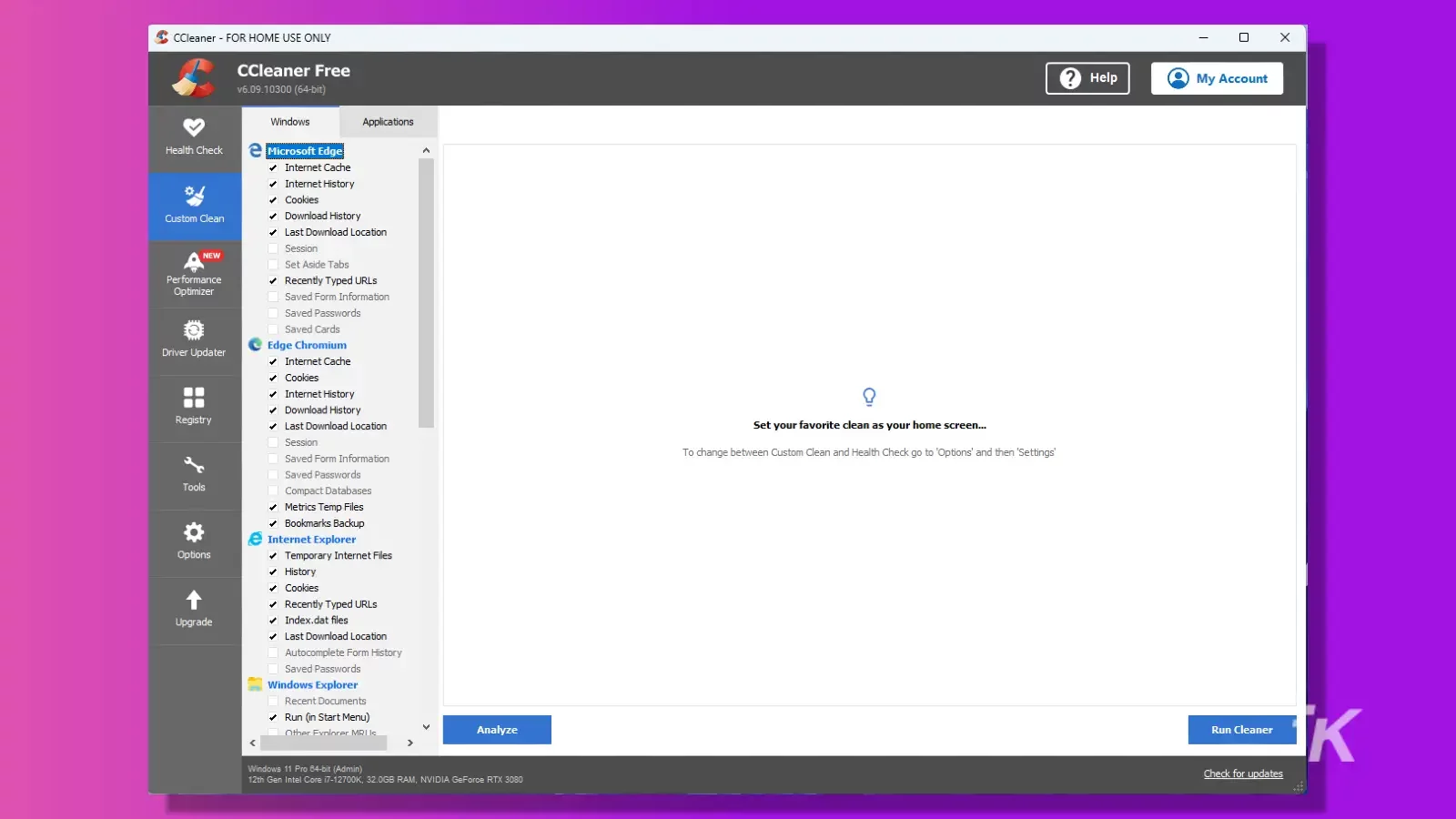This screenshot has height=819, width=1456.
Task: Click the Check for updates link
Action: click(x=1243, y=773)
